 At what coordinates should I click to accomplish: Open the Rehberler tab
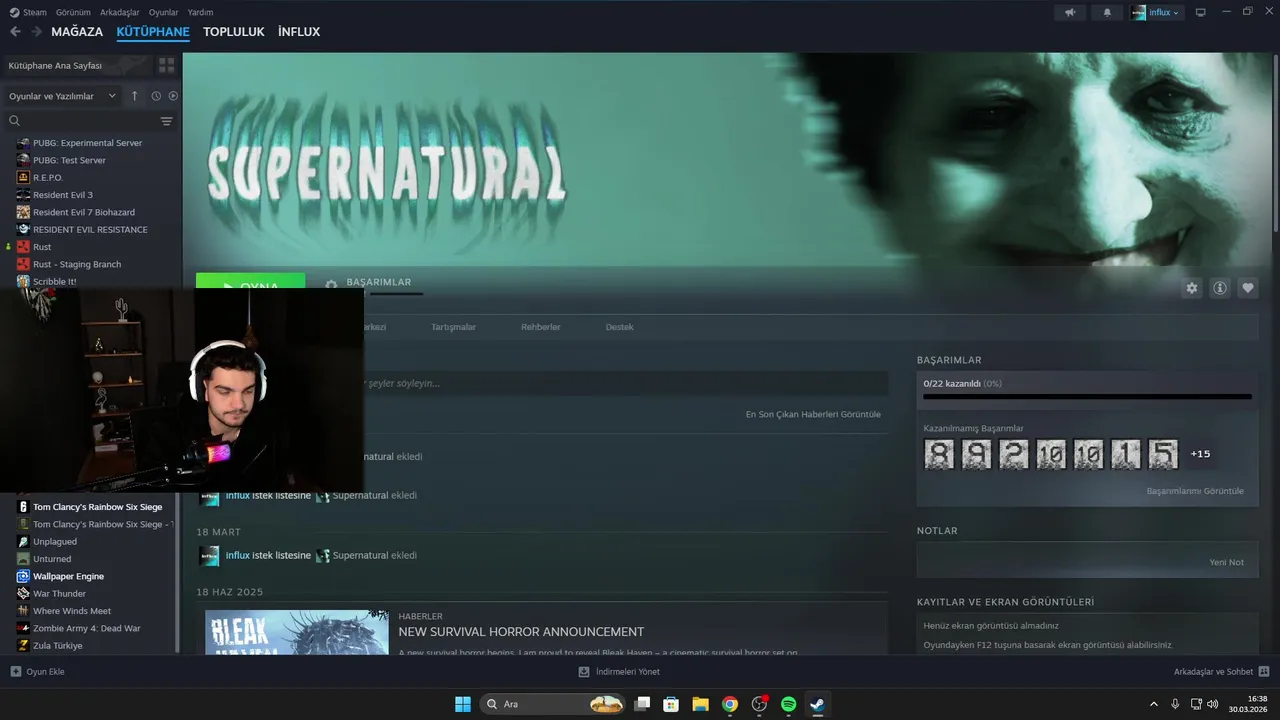click(x=541, y=327)
